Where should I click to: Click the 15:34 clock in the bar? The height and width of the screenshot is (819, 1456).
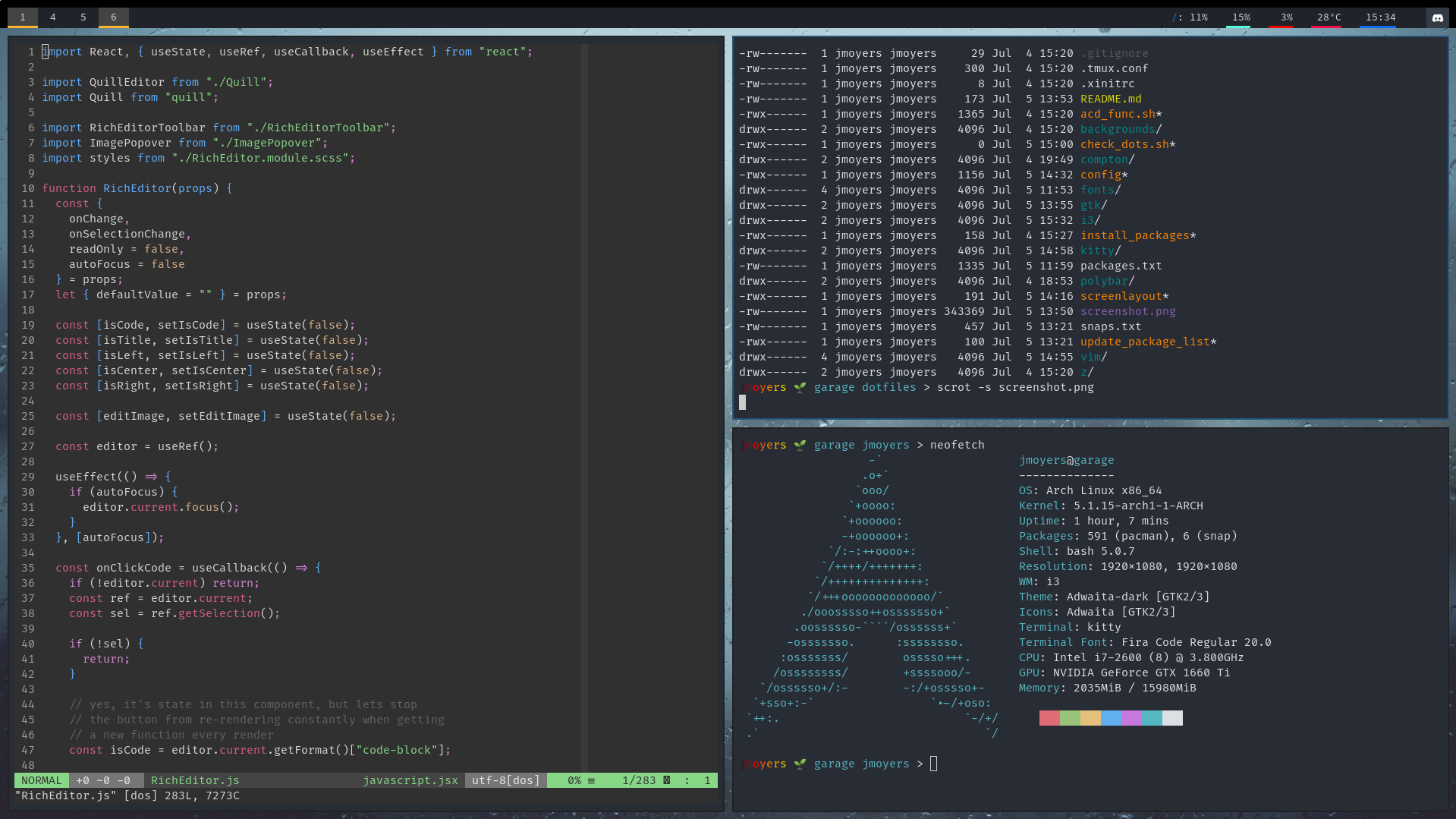coord(1380,17)
